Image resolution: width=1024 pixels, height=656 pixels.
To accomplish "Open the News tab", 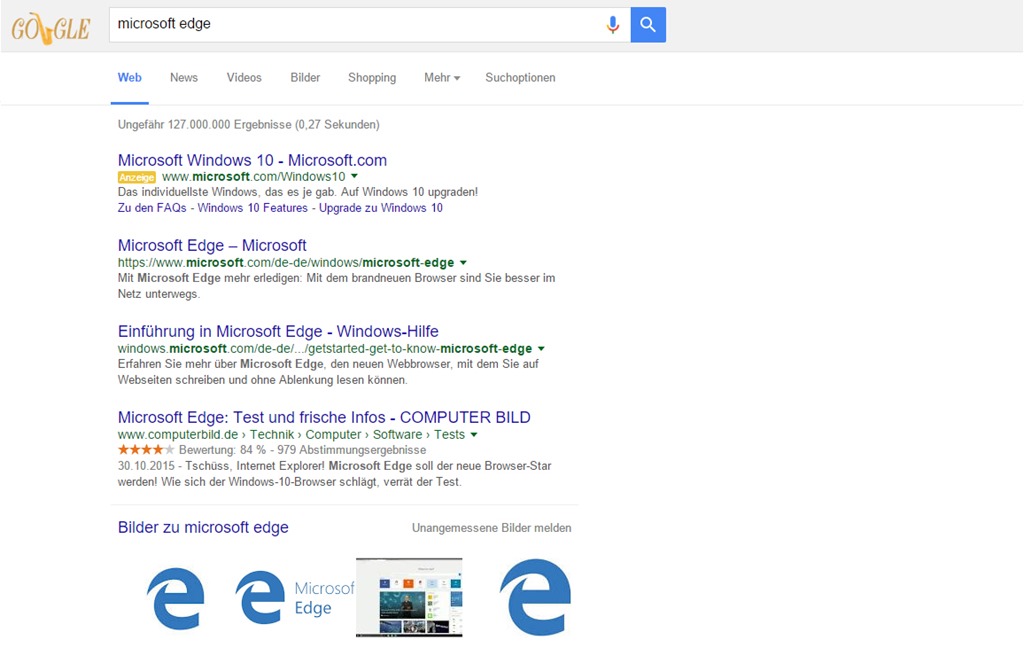I will (x=184, y=78).
